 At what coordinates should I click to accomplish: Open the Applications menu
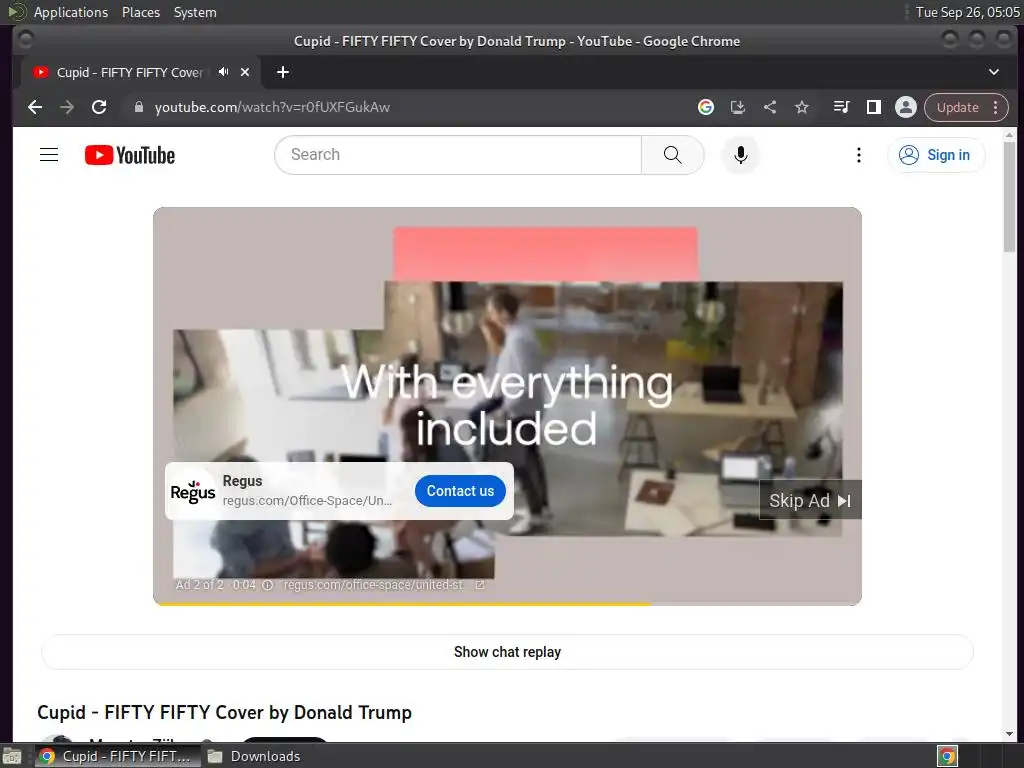point(71,12)
